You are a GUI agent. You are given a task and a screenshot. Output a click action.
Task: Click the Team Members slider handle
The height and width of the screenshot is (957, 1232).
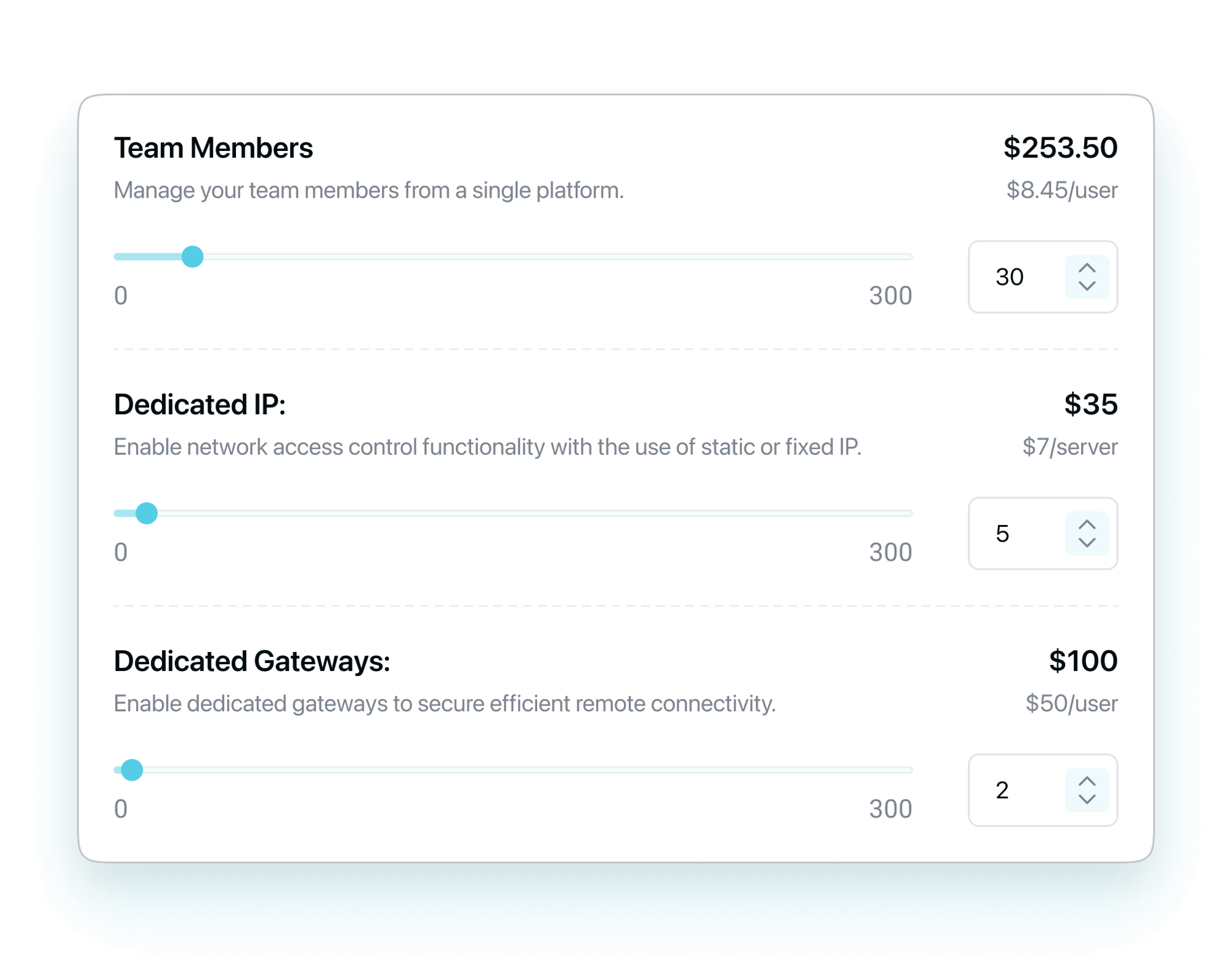[x=193, y=256]
